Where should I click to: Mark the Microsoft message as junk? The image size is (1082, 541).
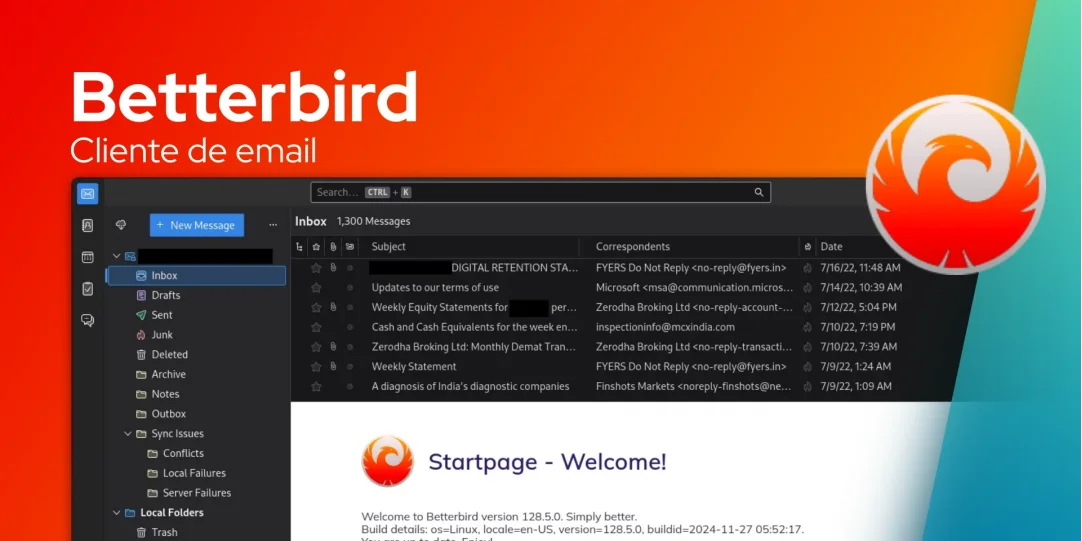[x=807, y=288]
